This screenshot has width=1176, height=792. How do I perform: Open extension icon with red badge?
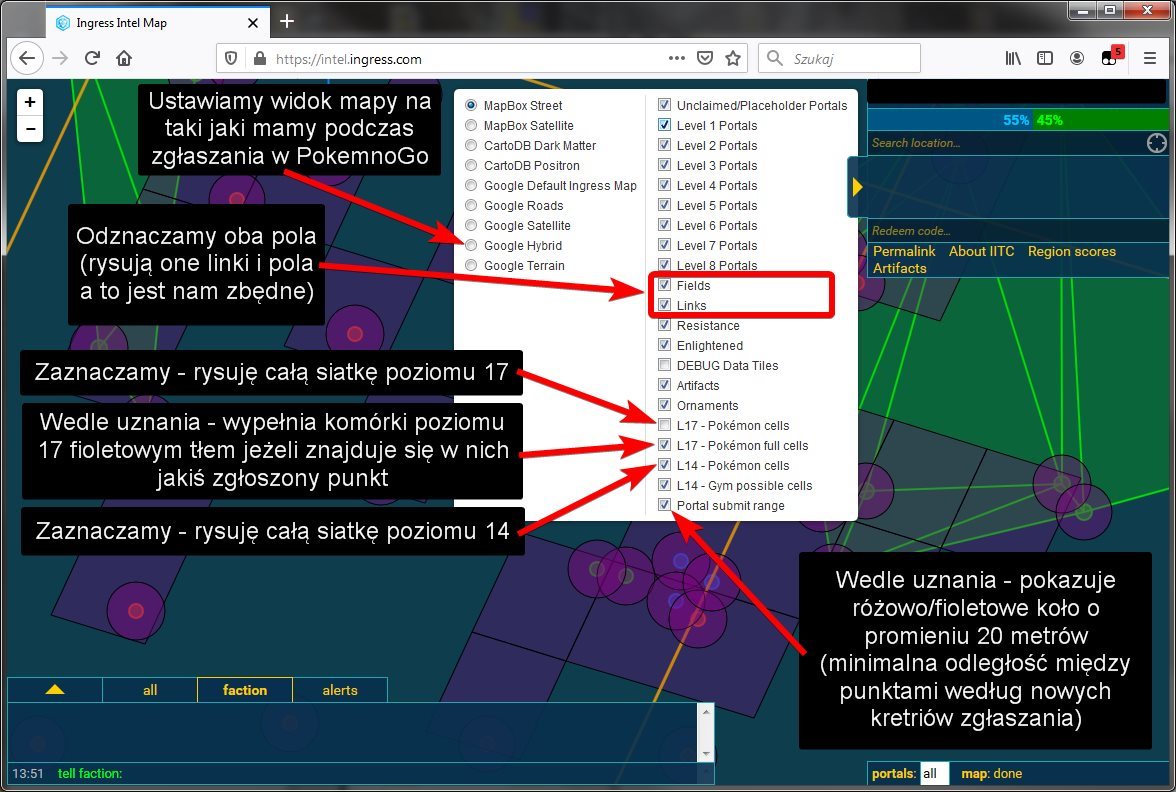pyautogui.click(x=1111, y=57)
